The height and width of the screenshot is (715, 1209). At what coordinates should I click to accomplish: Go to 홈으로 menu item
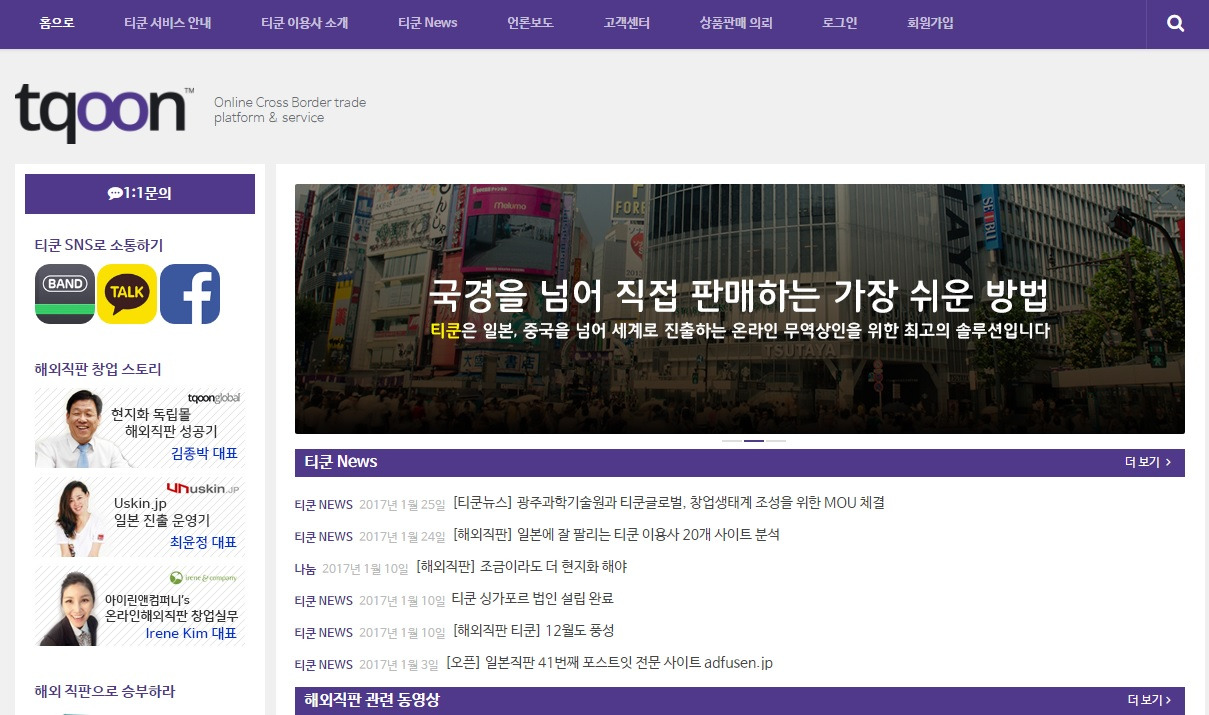(x=57, y=23)
